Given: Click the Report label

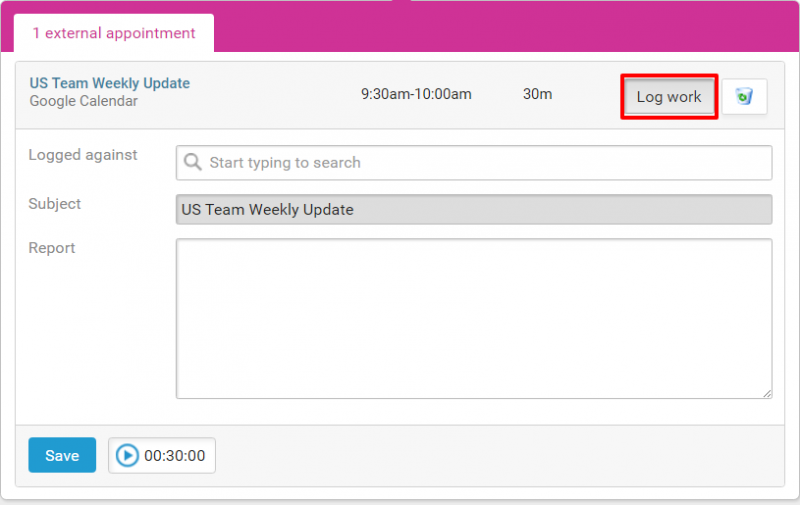Looking at the screenshot, I should 52,248.
